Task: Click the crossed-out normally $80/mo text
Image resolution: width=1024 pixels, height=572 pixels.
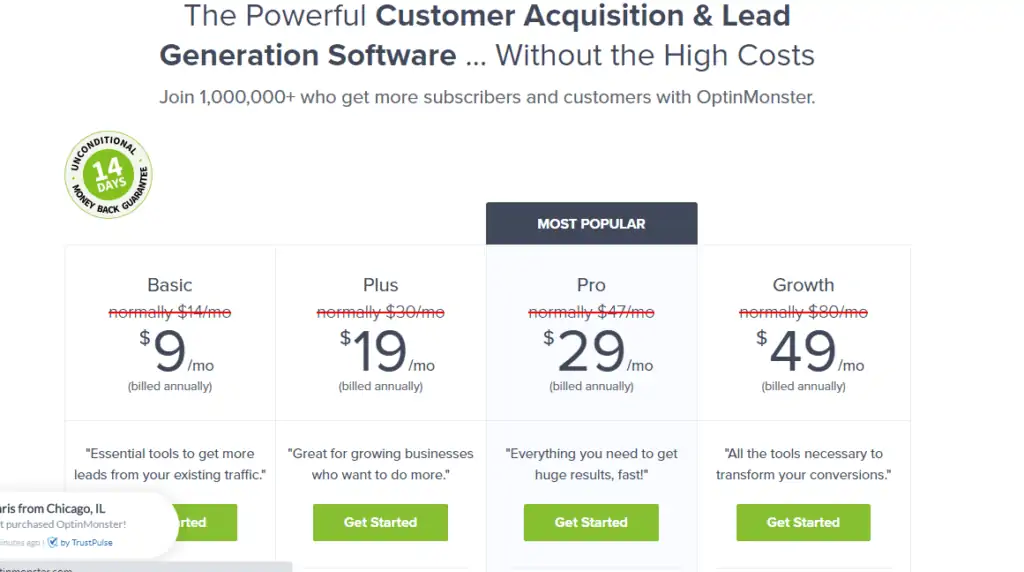Action: click(x=803, y=312)
